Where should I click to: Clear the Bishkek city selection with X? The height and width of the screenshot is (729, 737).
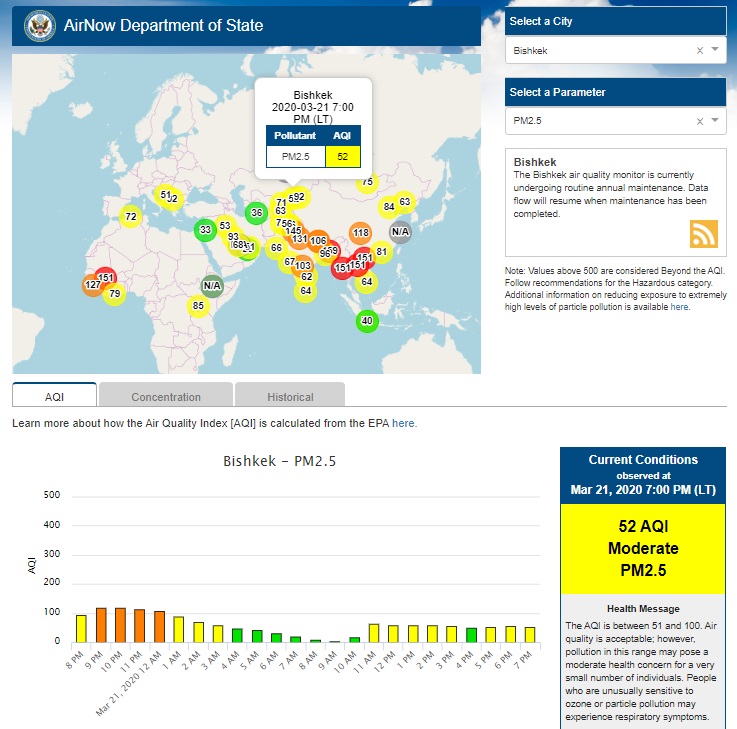click(700, 50)
